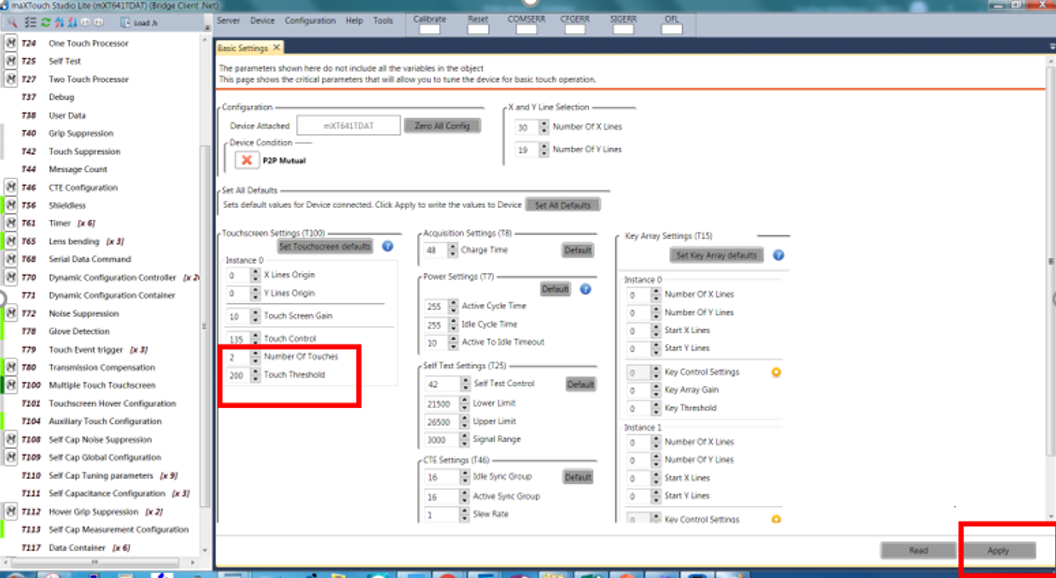This screenshot has width=1056, height=578.
Task: Click the stepper arrows for Number Of X Lines
Action: 544,127
